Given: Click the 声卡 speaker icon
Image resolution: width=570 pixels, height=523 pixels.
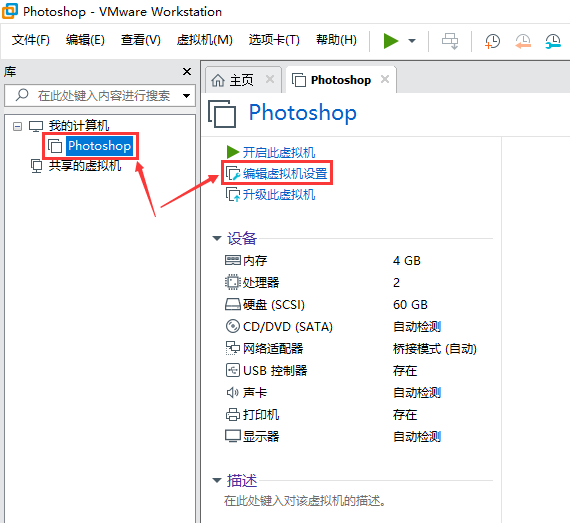Looking at the screenshot, I should point(233,393).
